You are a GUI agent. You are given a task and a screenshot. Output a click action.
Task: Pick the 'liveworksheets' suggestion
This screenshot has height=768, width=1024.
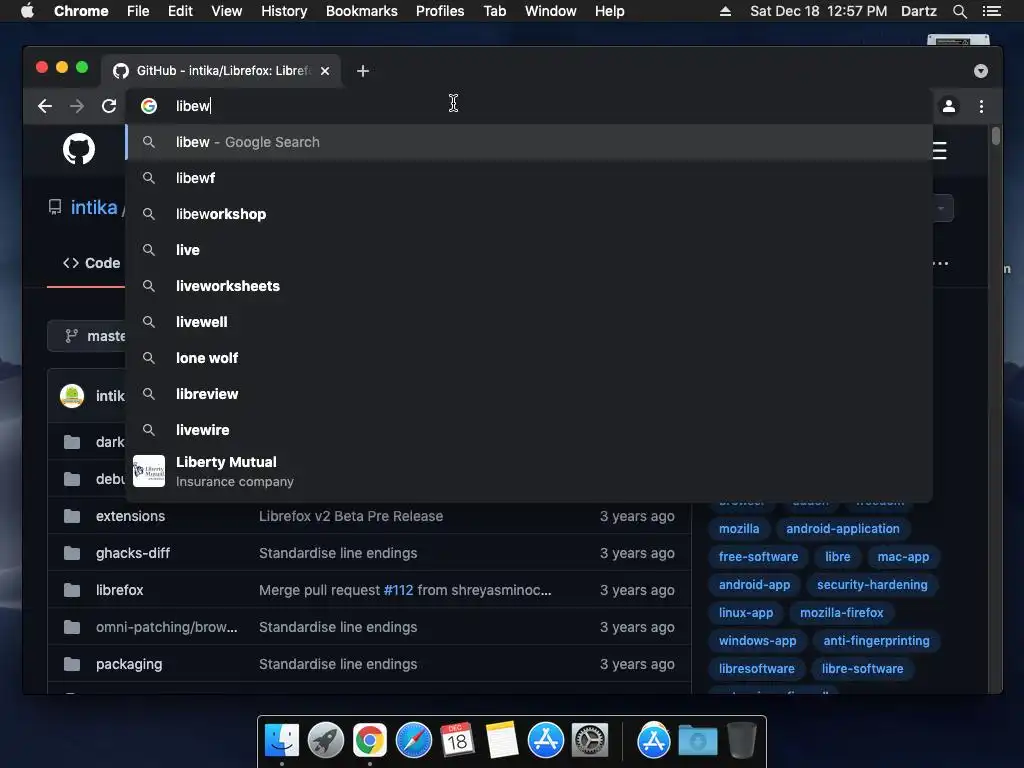tap(529, 285)
